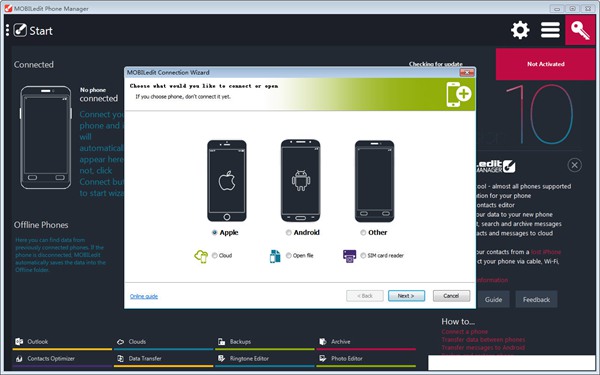The image size is (600, 375).
Task: Click the Clouds icon
Action: pos(120,342)
